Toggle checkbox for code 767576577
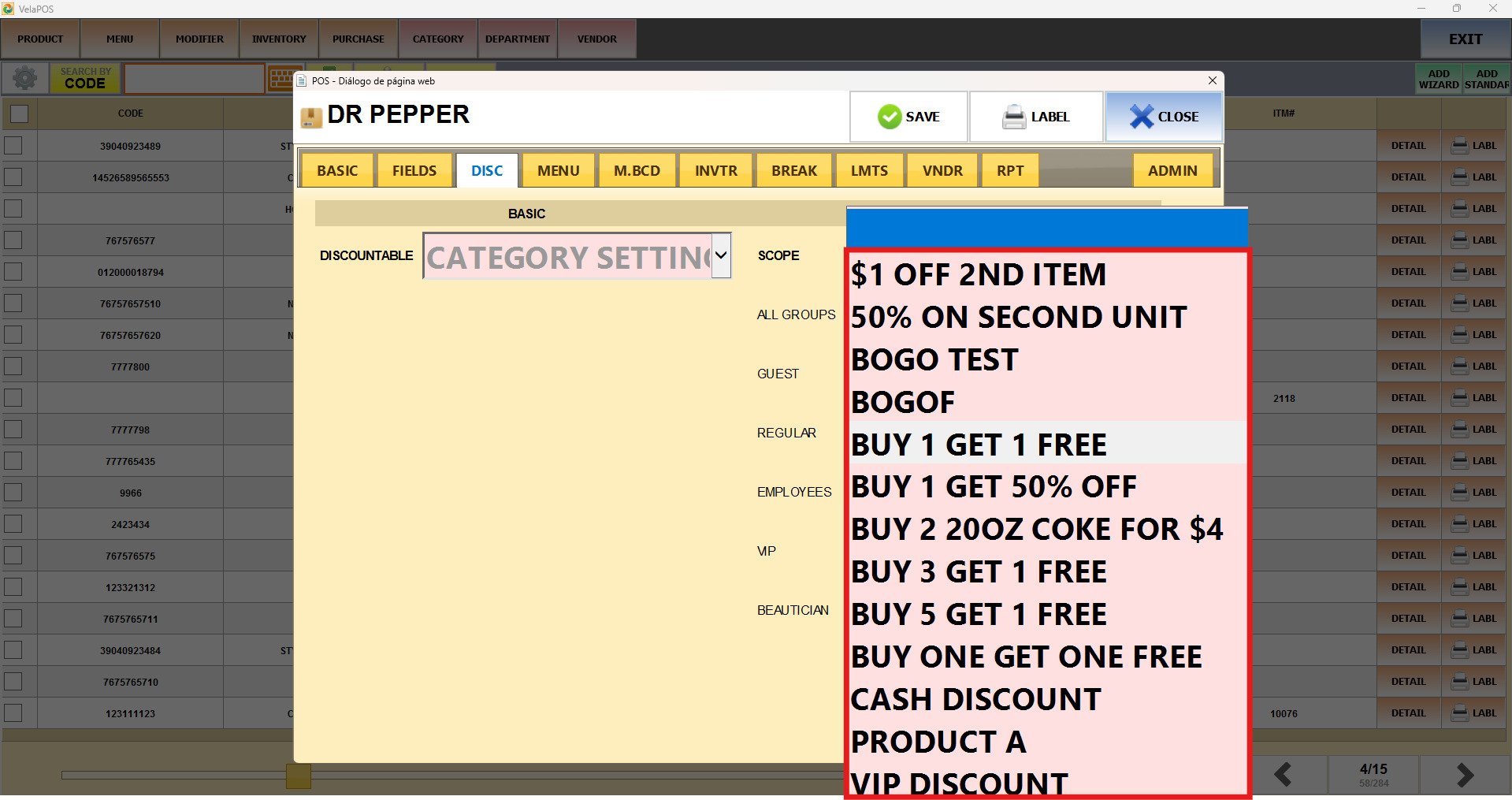This screenshot has height=800, width=1512. click(x=13, y=240)
